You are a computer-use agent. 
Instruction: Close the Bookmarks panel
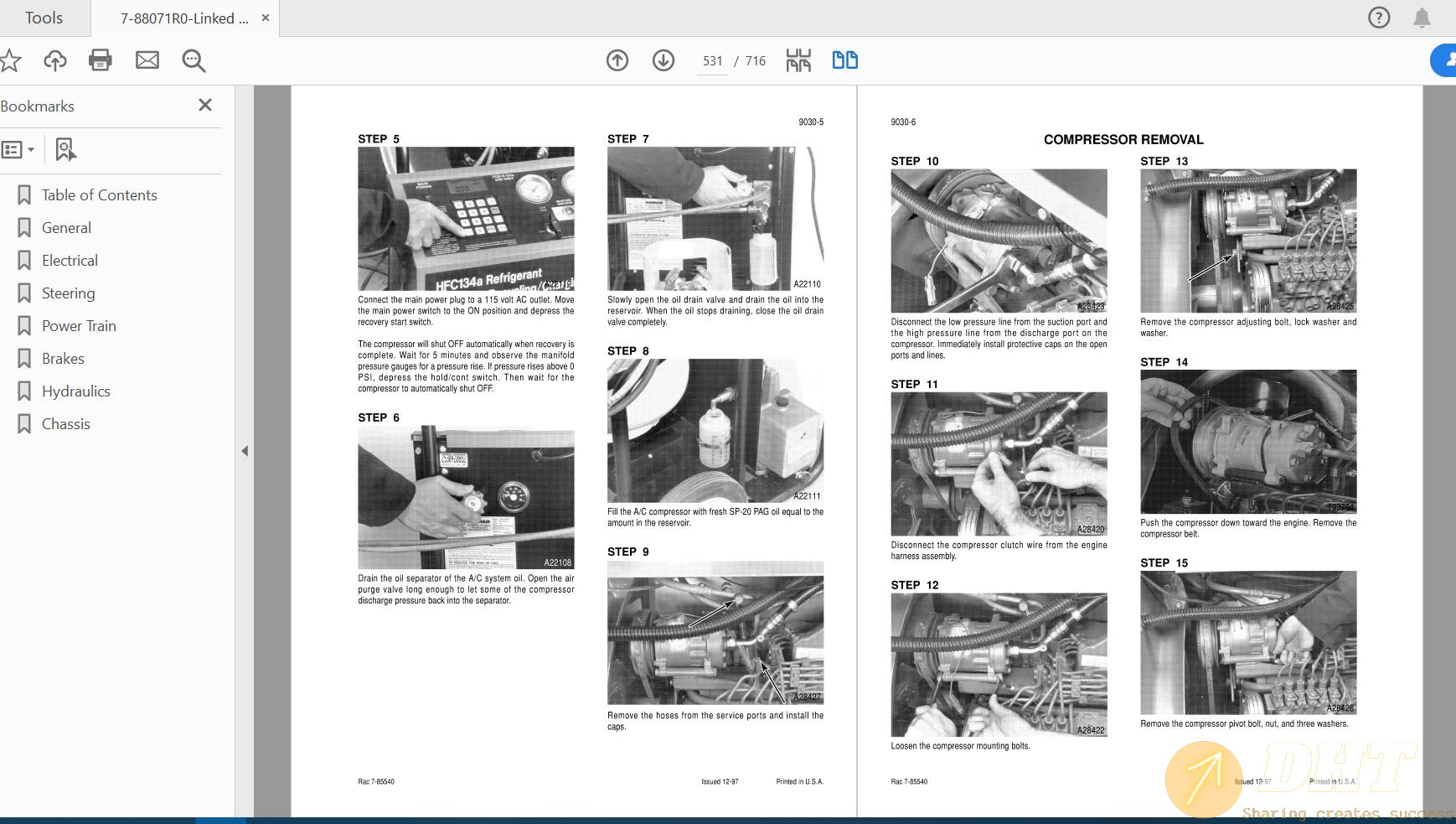tap(205, 105)
